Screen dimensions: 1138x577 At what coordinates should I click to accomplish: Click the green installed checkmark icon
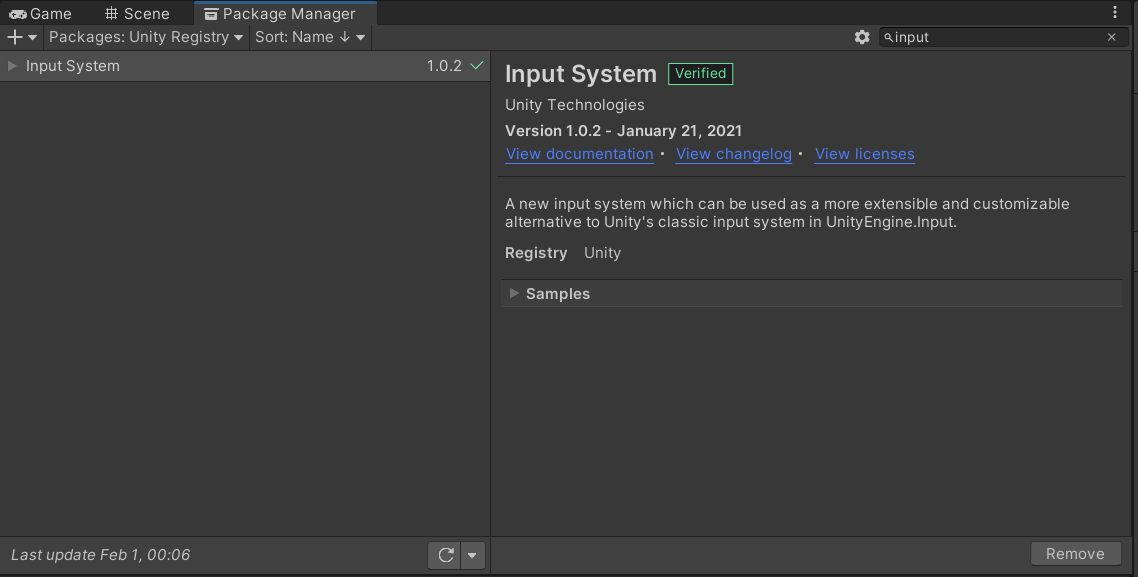(477, 65)
